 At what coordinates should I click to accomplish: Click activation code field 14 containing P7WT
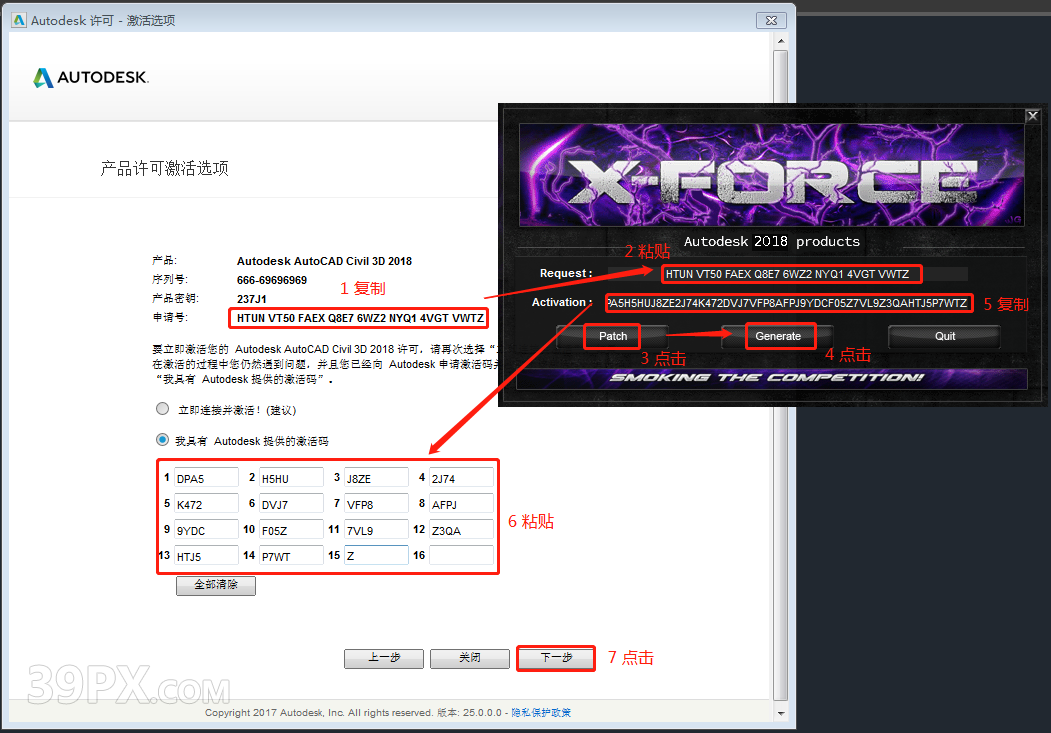click(291, 555)
